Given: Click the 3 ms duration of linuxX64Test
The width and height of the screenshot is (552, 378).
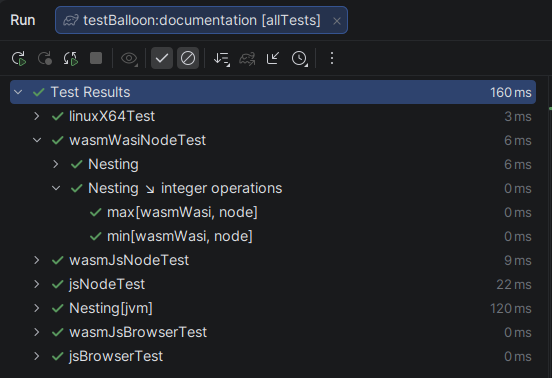Looking at the screenshot, I should click(x=518, y=116).
